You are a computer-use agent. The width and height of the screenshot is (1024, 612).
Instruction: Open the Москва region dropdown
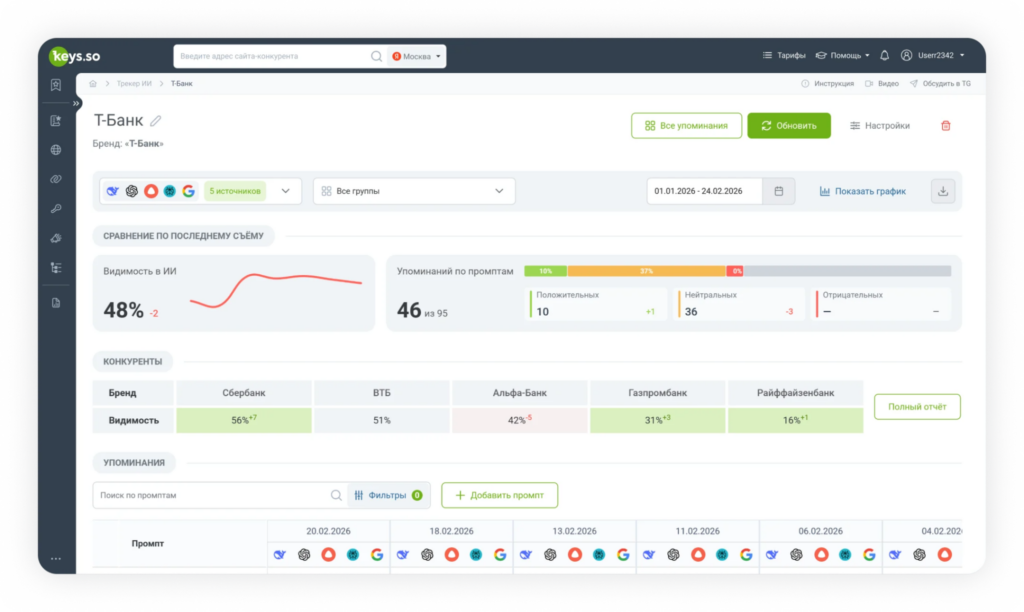417,56
